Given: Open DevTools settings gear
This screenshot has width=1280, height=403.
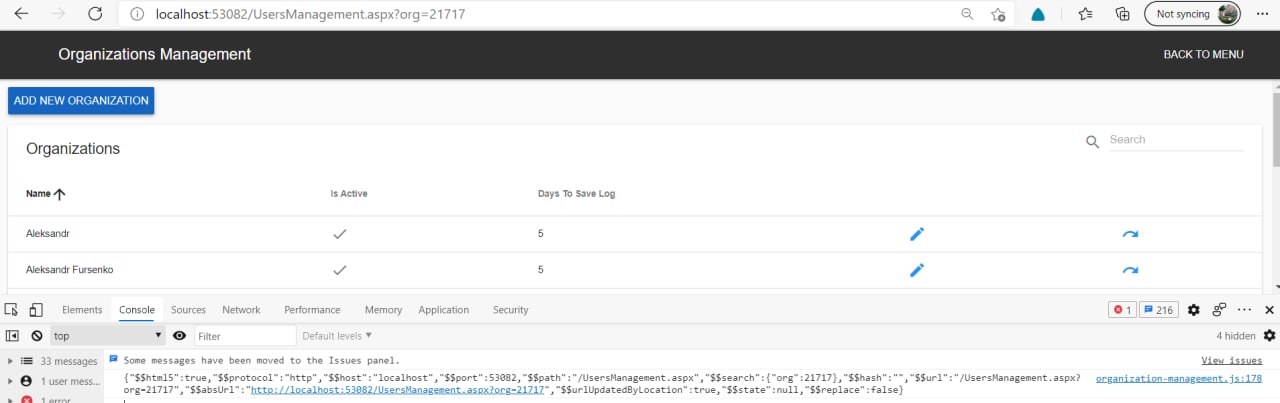Looking at the screenshot, I should [1194, 310].
